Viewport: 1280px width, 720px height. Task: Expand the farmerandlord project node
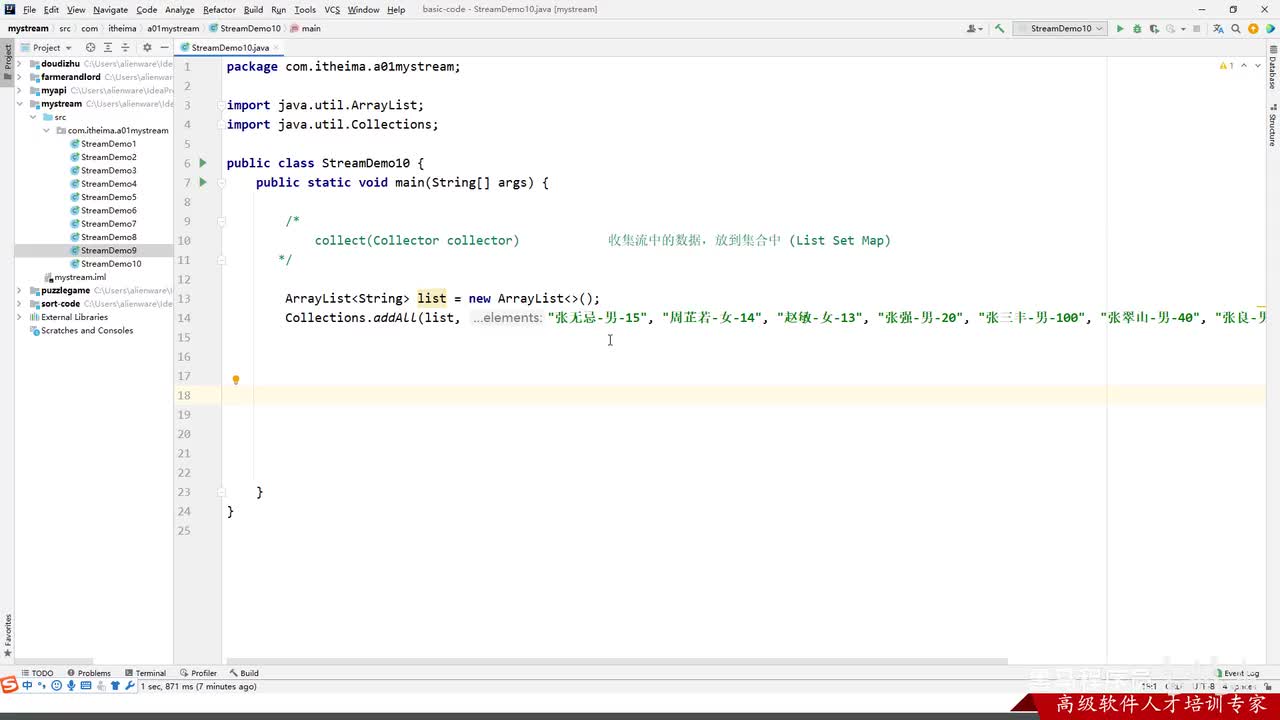20,77
